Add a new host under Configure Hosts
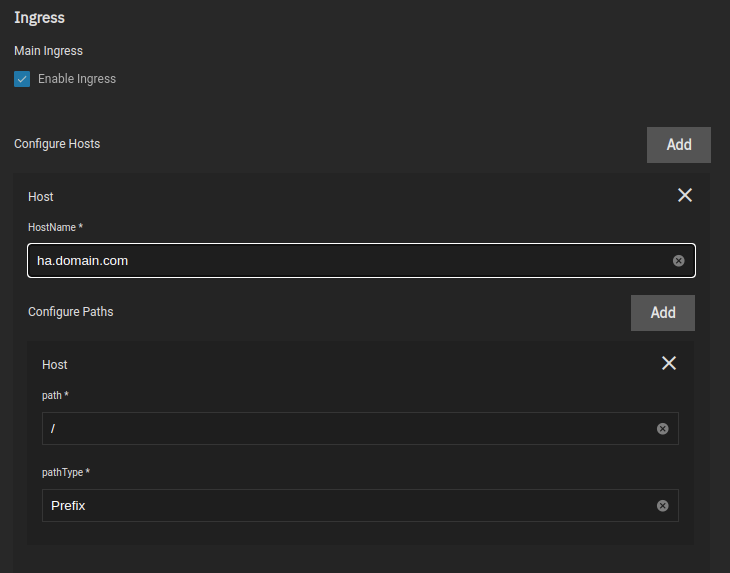 click(x=678, y=144)
